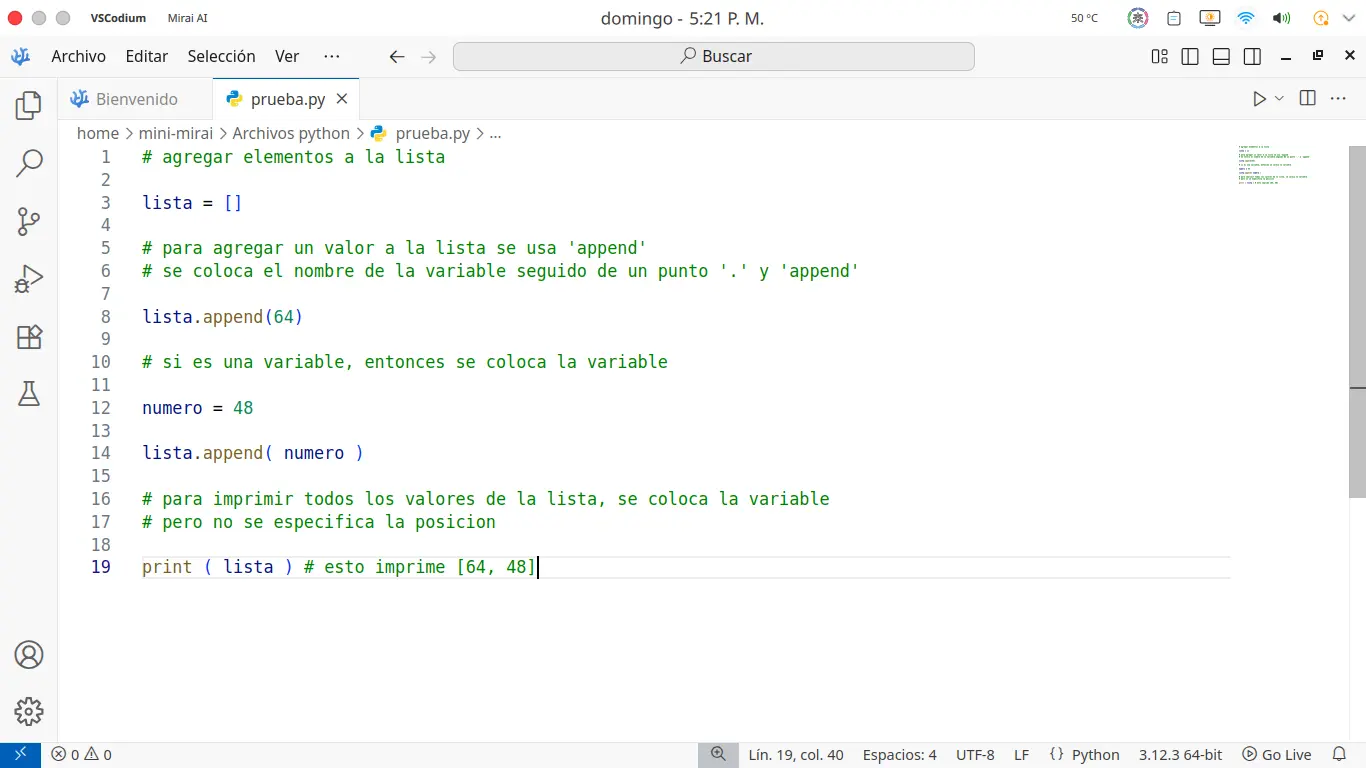Split the editor to the right

1307,98
